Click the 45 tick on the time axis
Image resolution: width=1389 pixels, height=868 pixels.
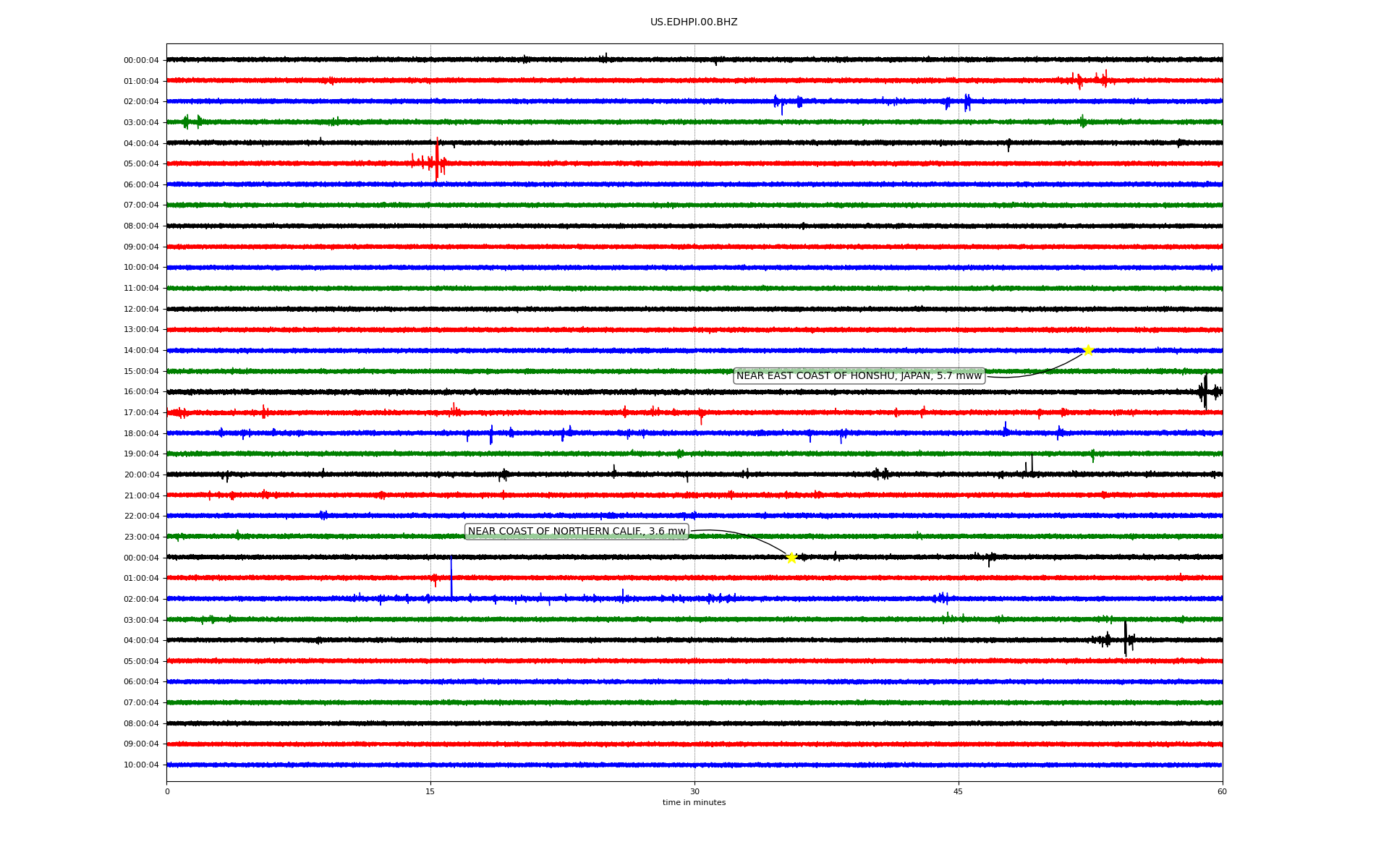coord(959,791)
